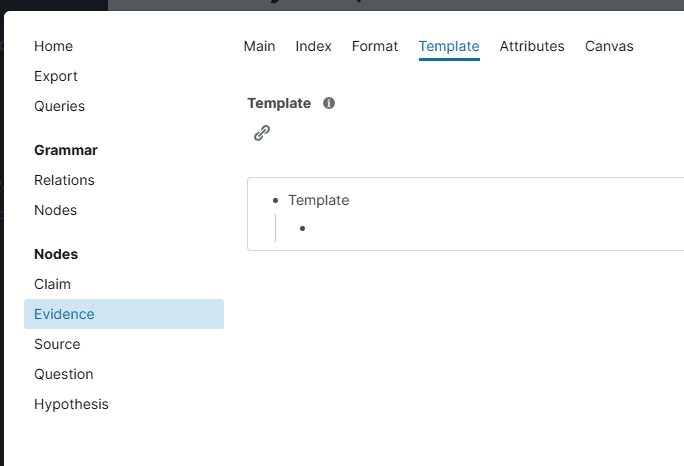Screen dimensions: 684x466
Task: Open Home in the sidebar
Action: [x=53, y=46]
